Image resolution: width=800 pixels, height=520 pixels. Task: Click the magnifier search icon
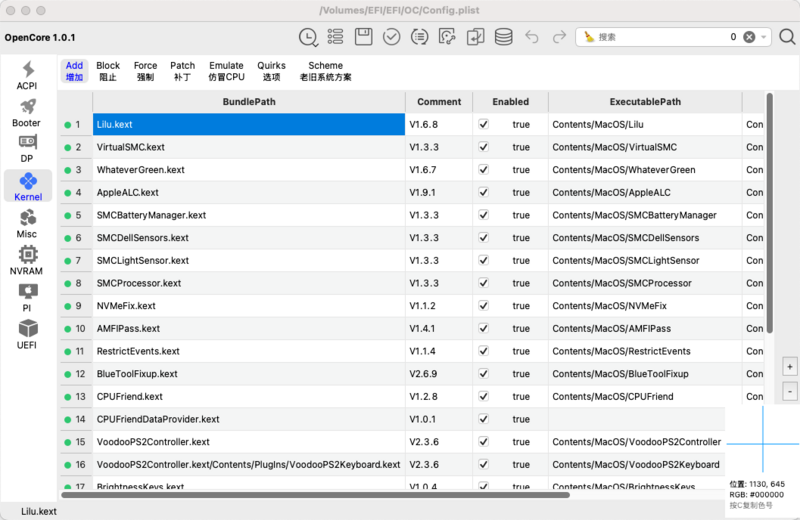pyautogui.click(x=787, y=37)
